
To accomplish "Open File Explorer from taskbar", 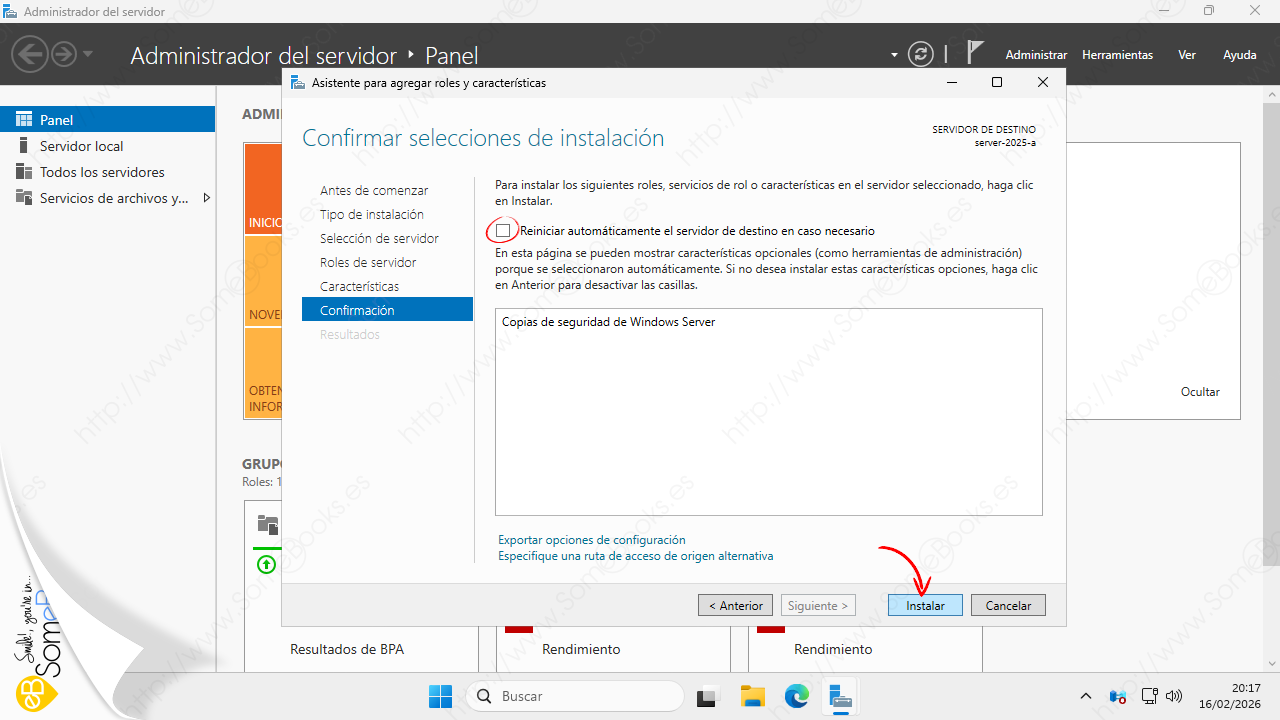I will pyautogui.click(x=752, y=696).
